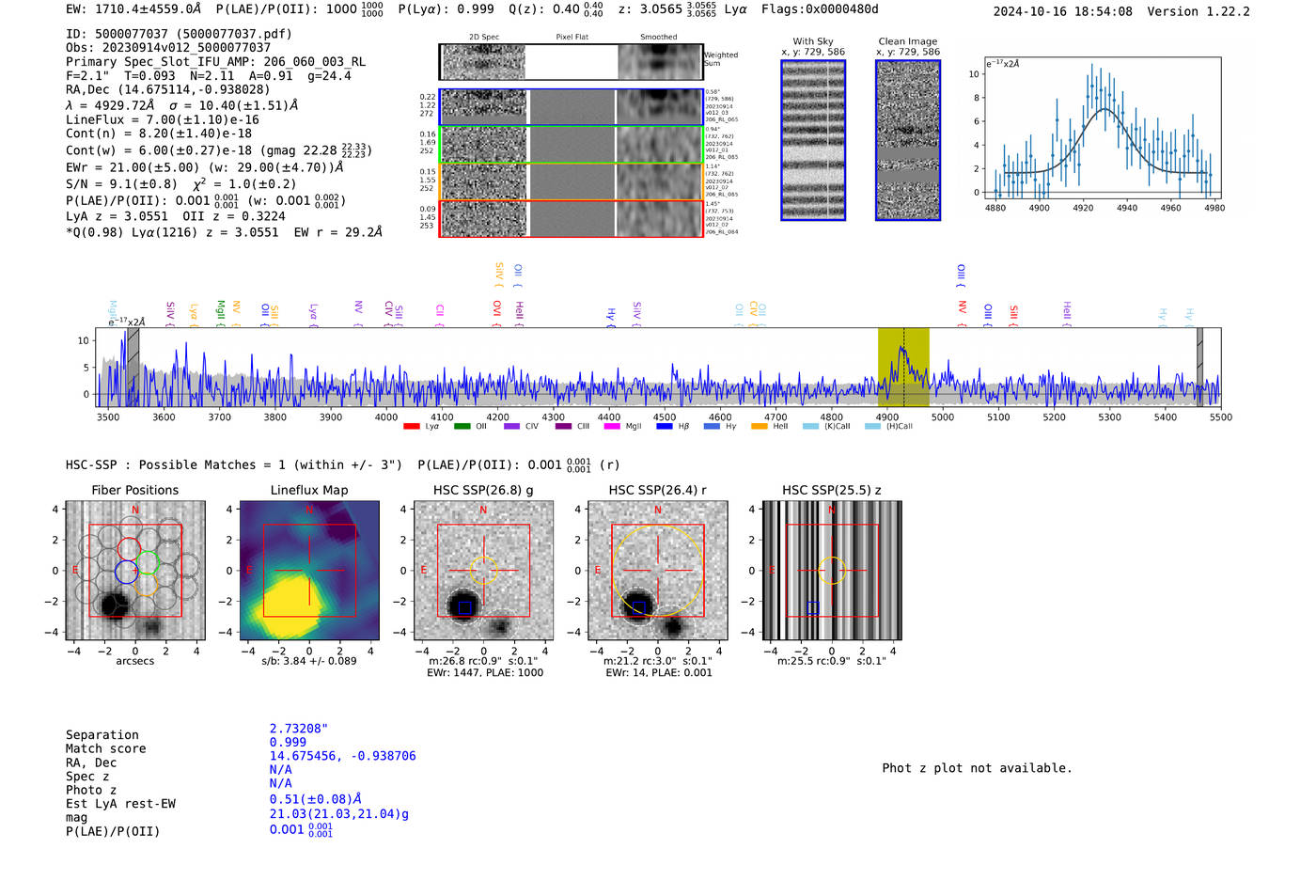The height and width of the screenshot is (896, 1316).
Task: Click the 'EW: 1710.4±4559.0Å' header value
Action: [133, 9]
